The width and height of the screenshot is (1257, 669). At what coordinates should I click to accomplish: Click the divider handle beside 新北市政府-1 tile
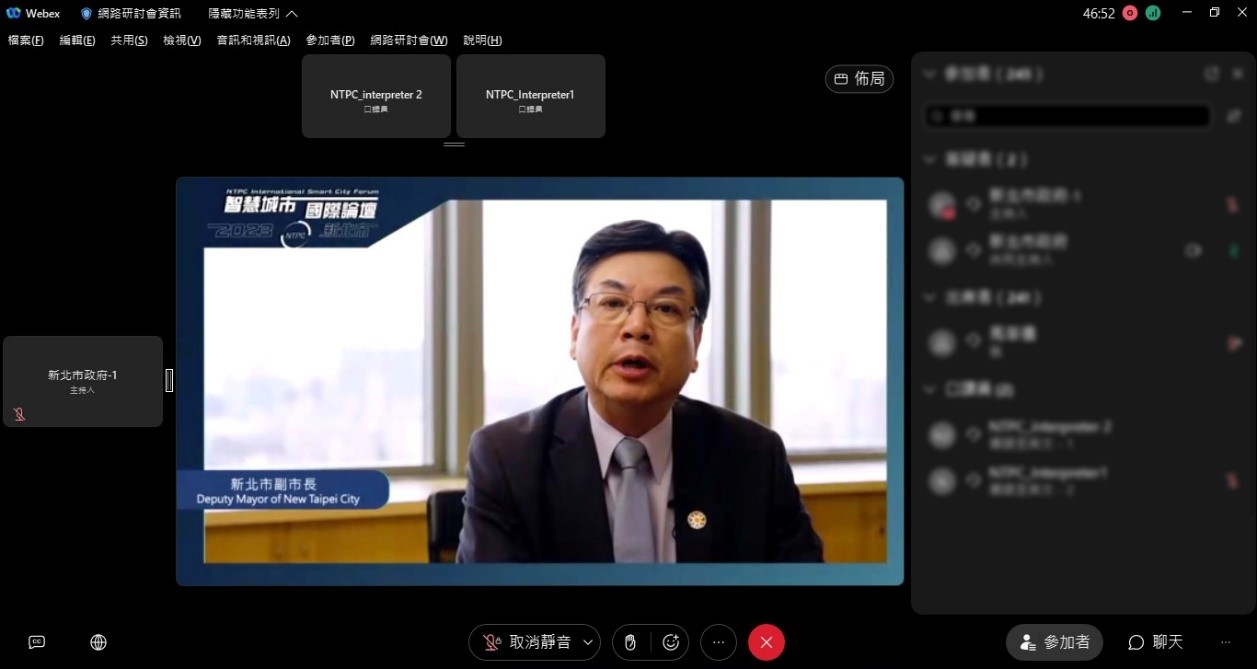click(169, 380)
